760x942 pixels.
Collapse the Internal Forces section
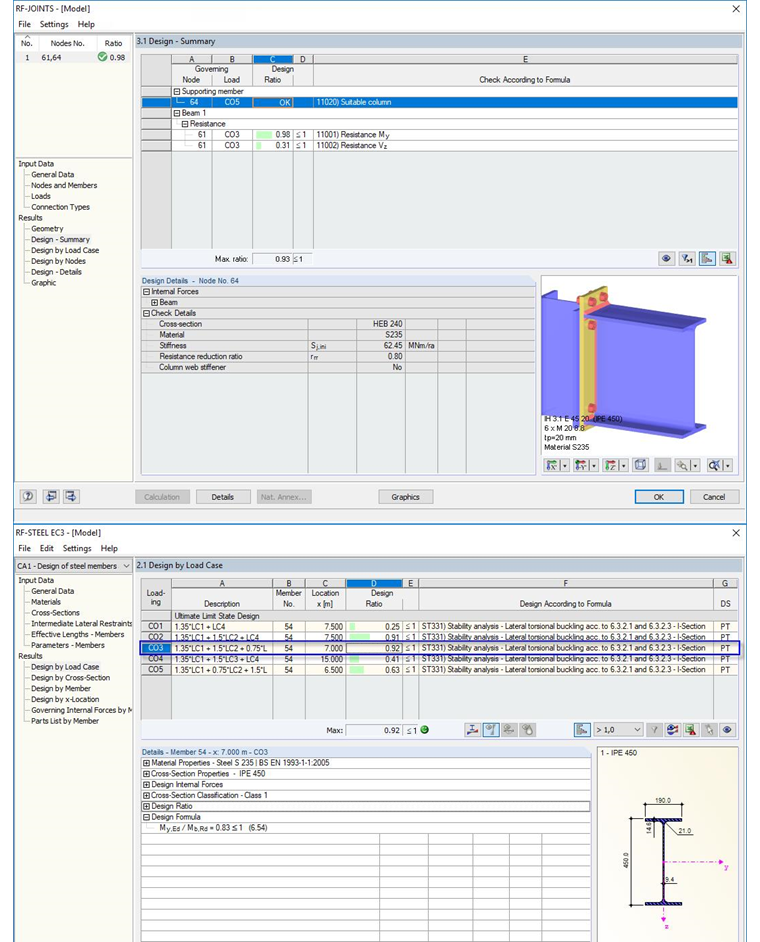pyautogui.click(x=146, y=291)
